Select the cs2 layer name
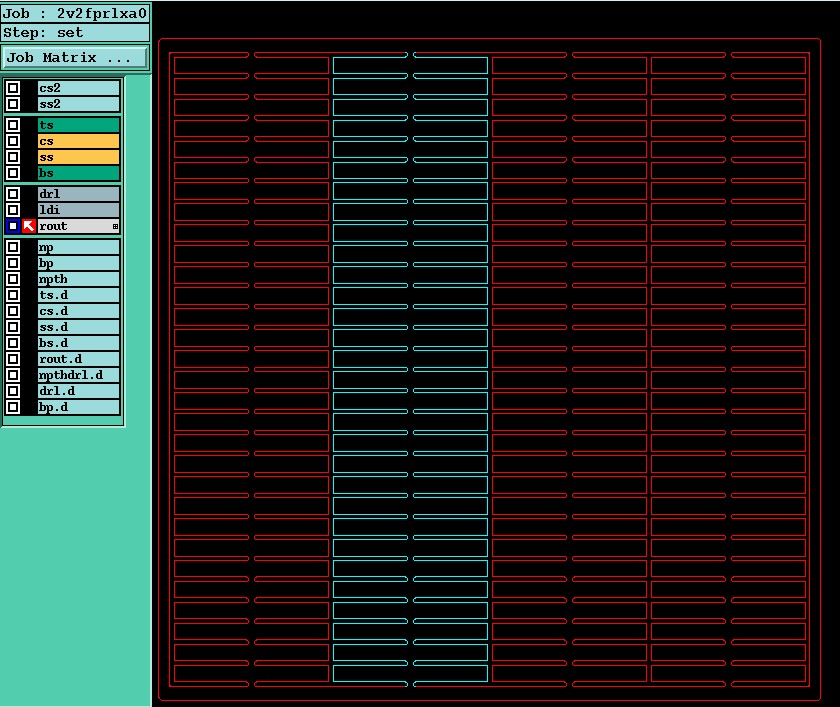 pos(79,88)
